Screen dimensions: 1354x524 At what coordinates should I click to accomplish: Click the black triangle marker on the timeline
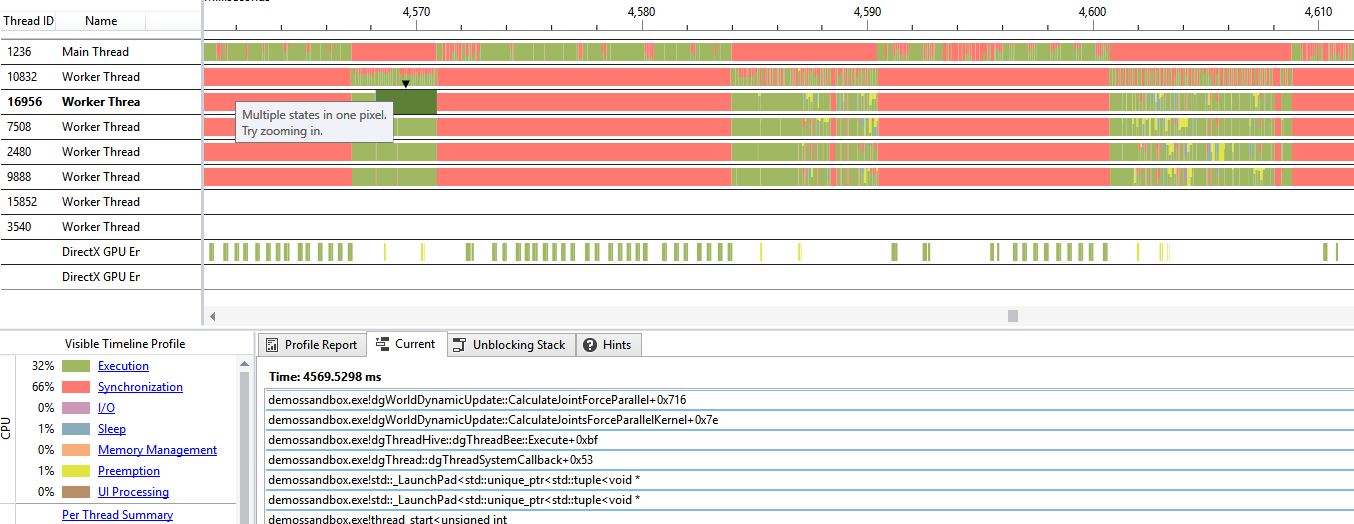tap(405, 85)
